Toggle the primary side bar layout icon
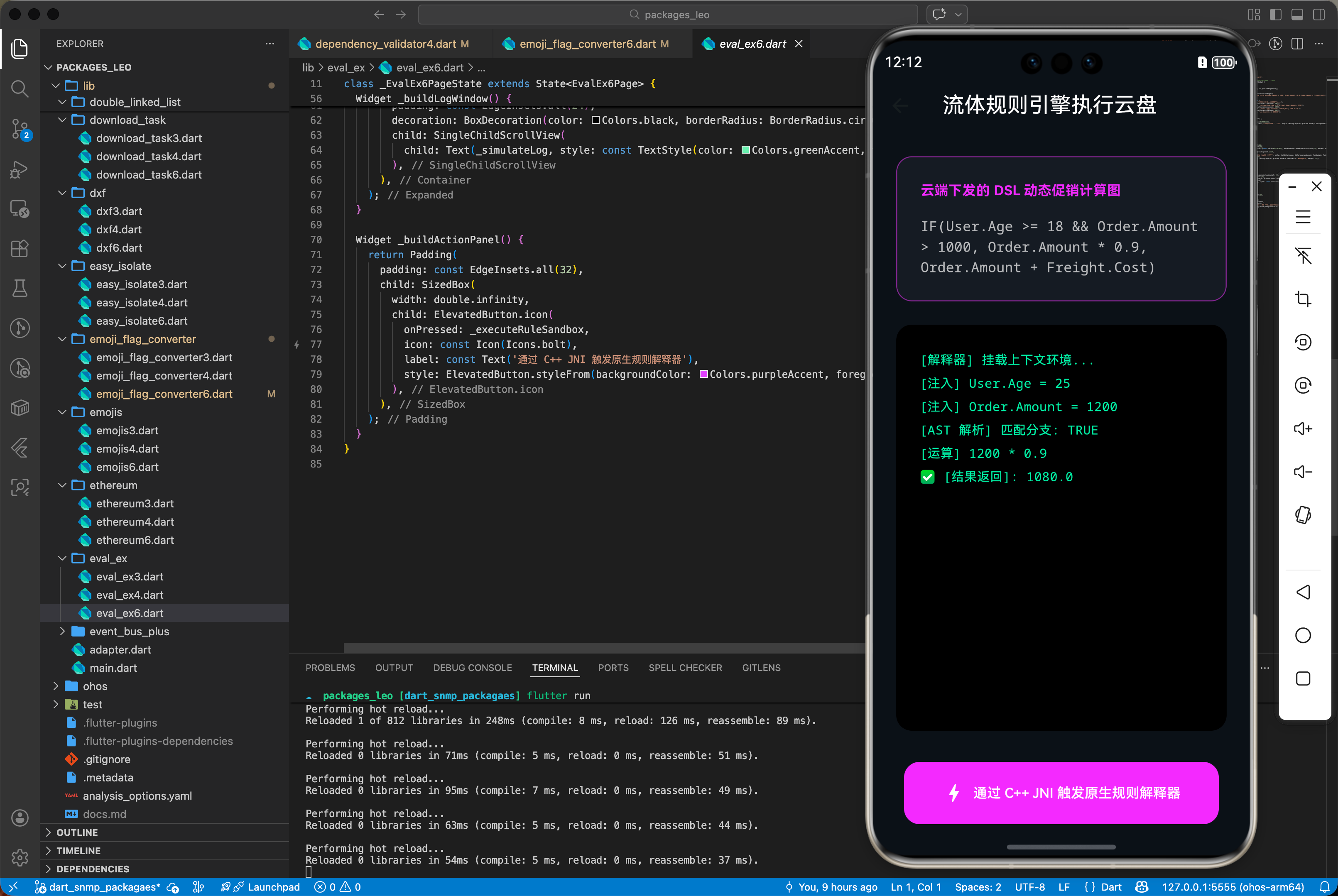This screenshot has width=1338, height=896. tap(1275, 14)
